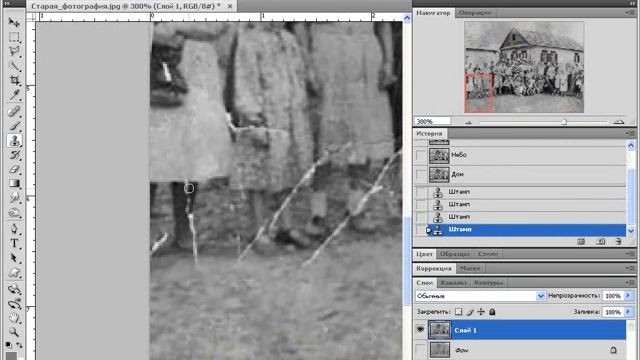
Task: Select the Zoom tool in toolbar
Action: pyautogui.click(x=14, y=332)
